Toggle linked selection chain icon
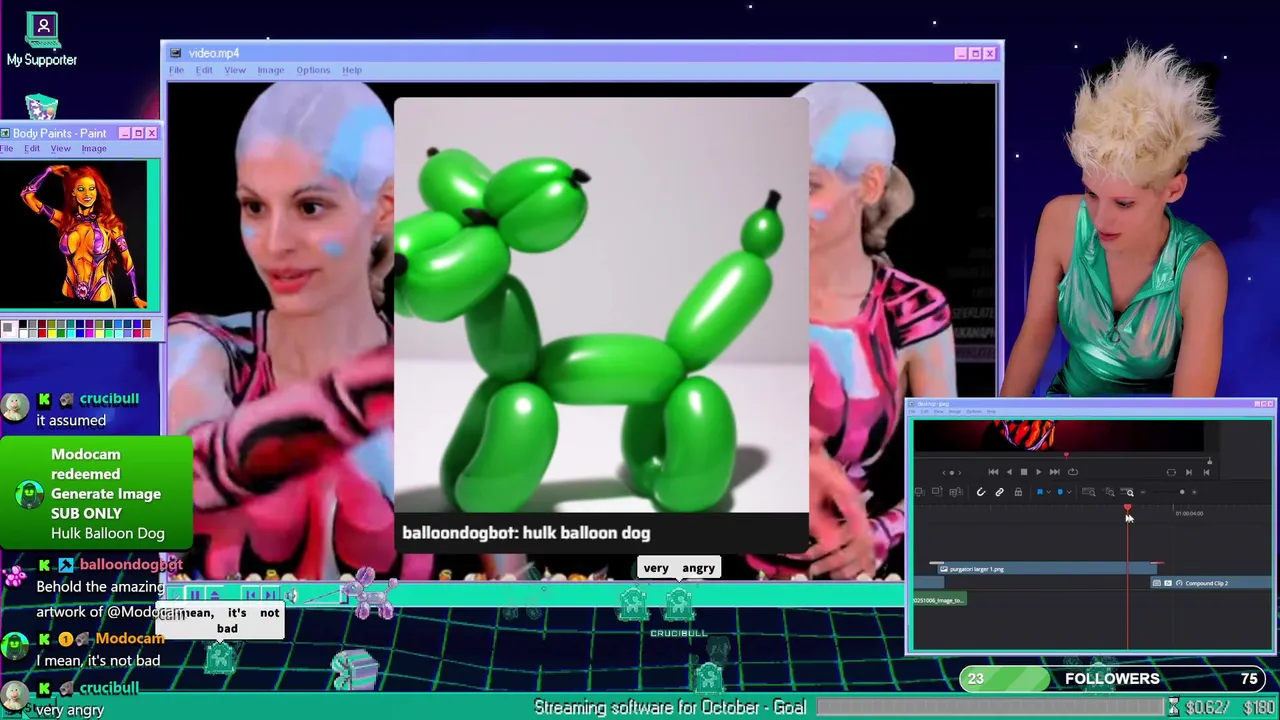 [1000, 492]
